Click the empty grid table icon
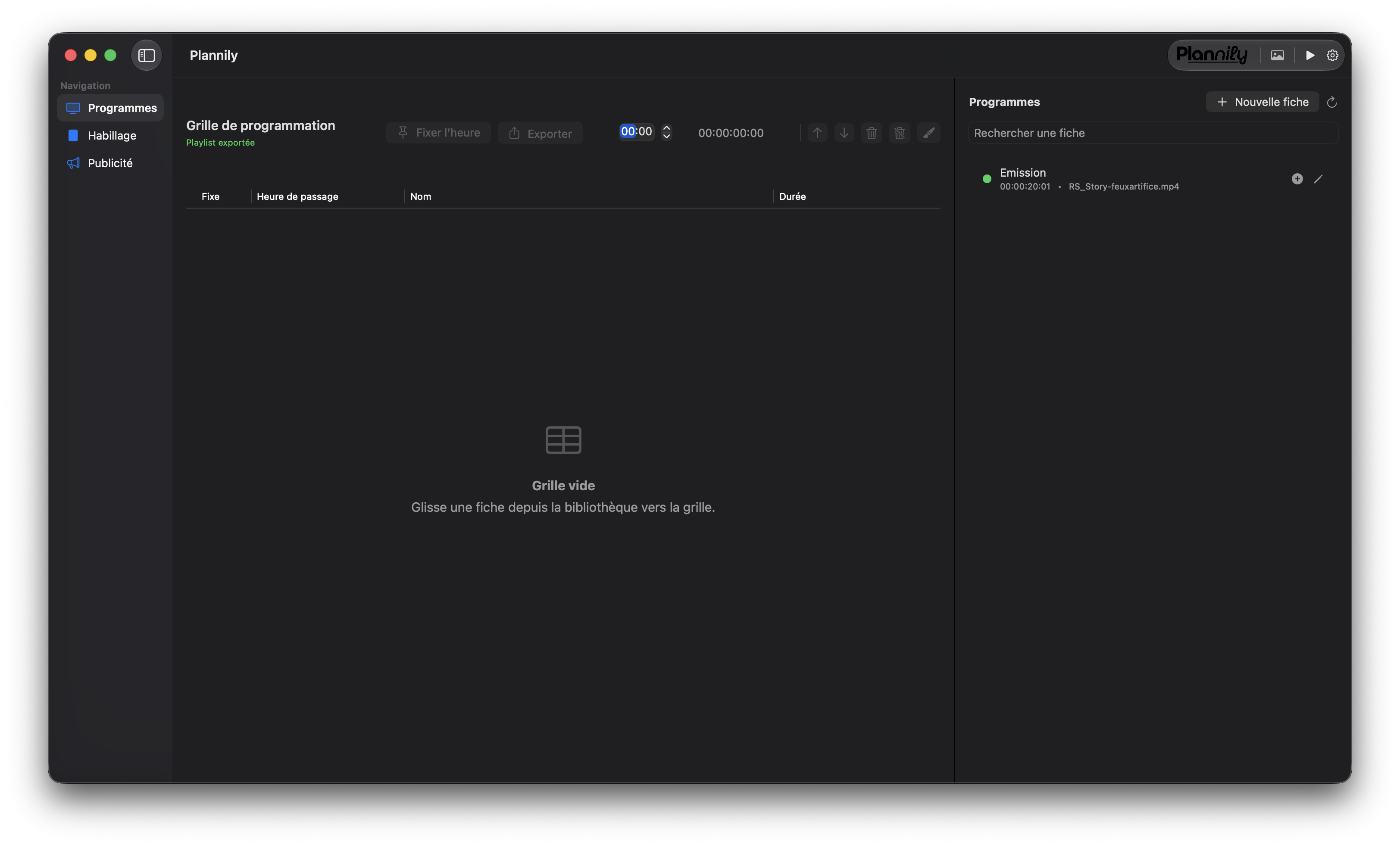This screenshot has width=1400, height=847. pos(563,440)
